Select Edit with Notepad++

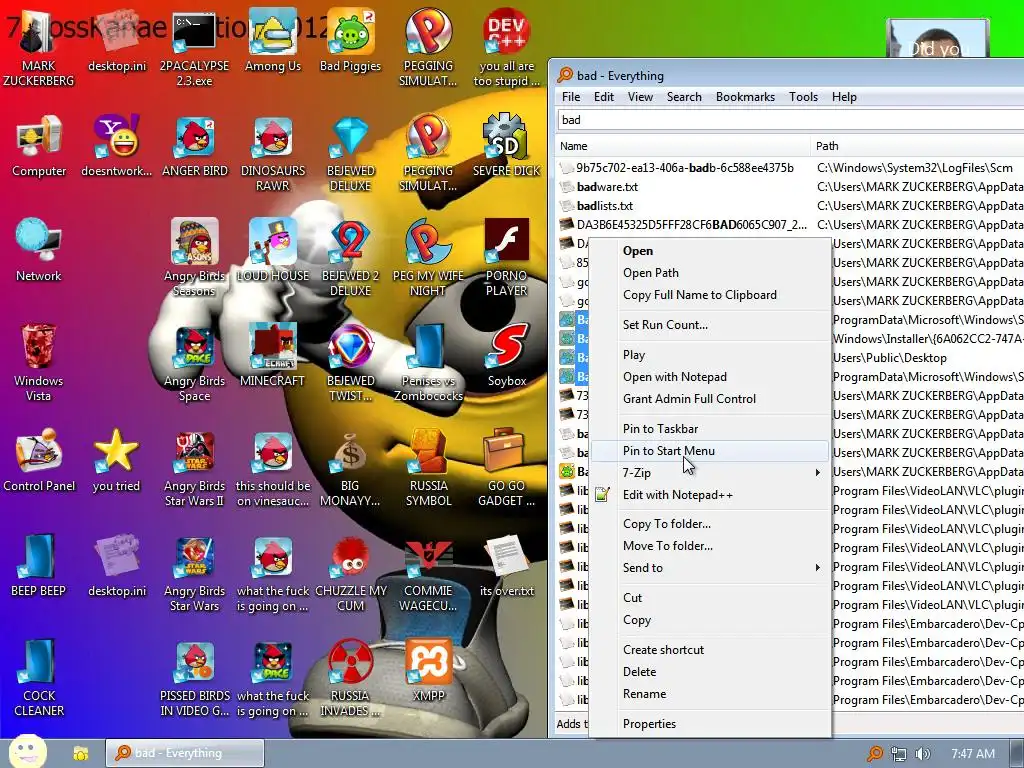click(710, 494)
